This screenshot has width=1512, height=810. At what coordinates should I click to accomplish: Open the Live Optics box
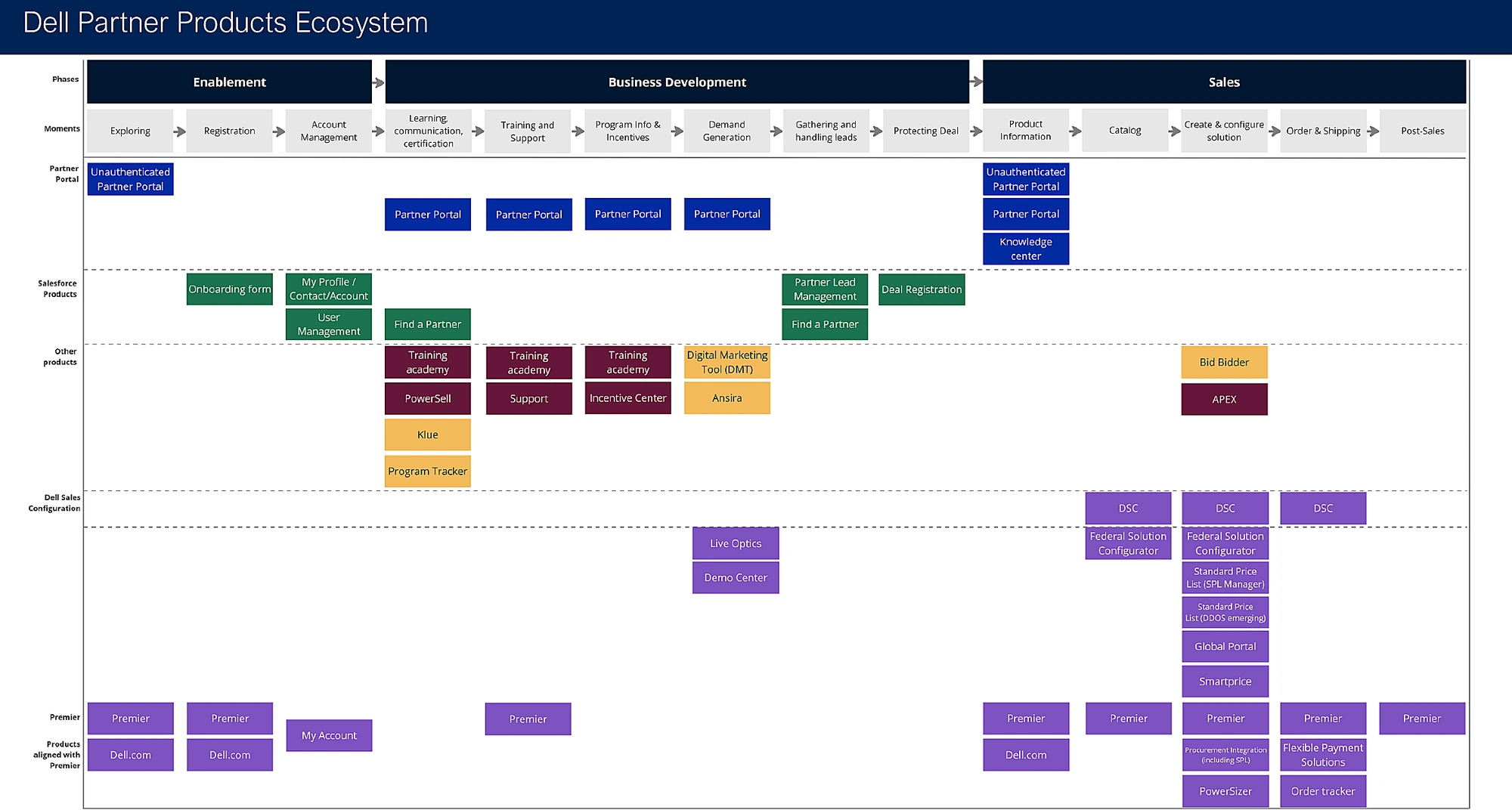736,543
